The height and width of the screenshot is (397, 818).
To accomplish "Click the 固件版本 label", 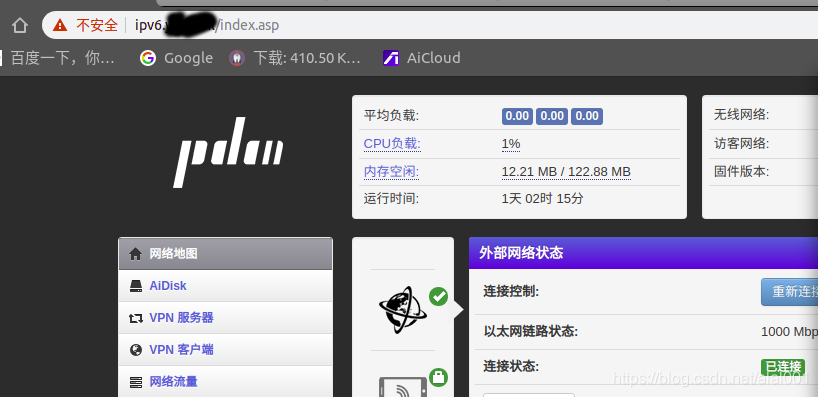I will [741, 171].
